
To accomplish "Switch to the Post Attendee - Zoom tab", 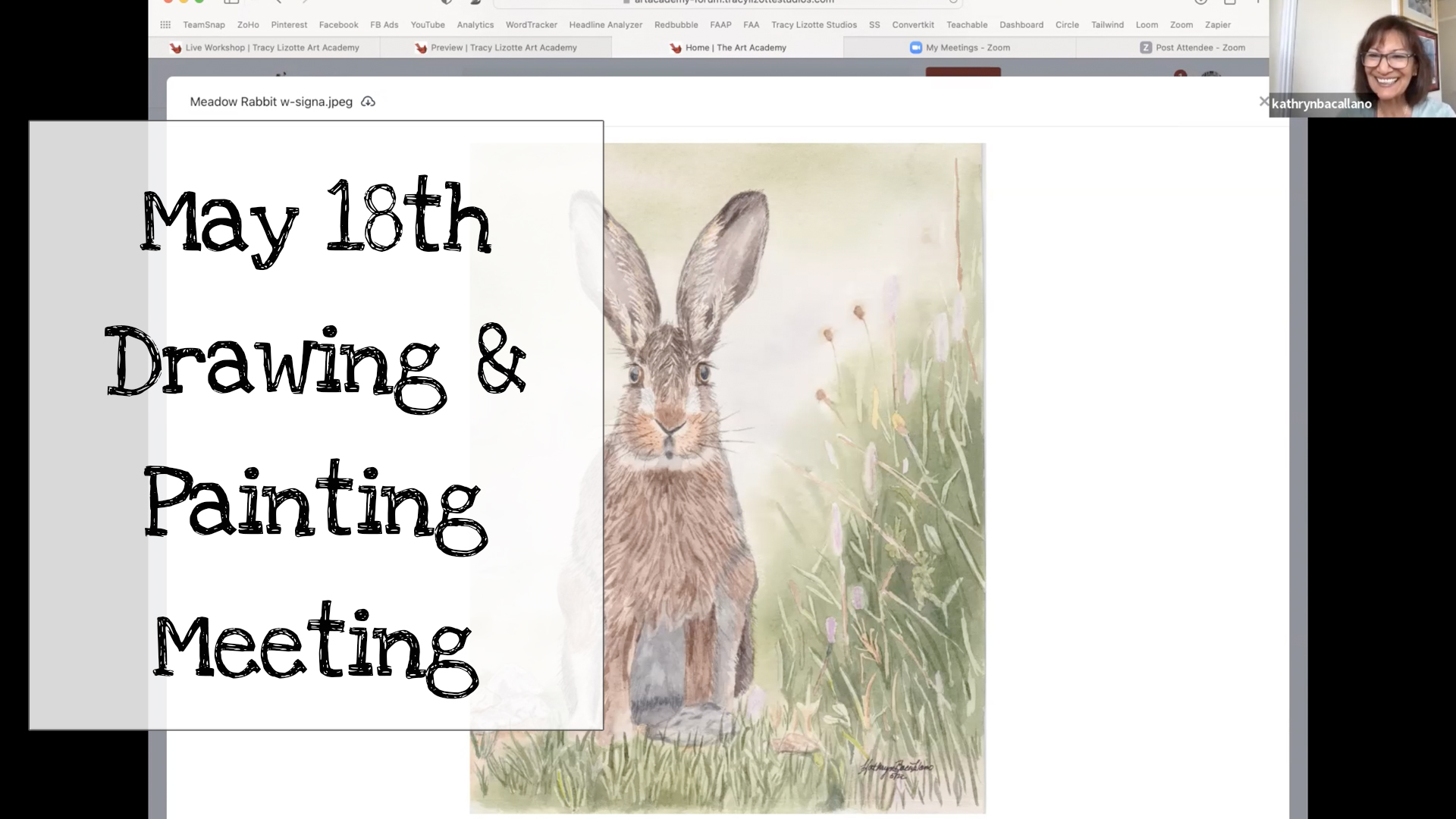I will coord(1172,48).
